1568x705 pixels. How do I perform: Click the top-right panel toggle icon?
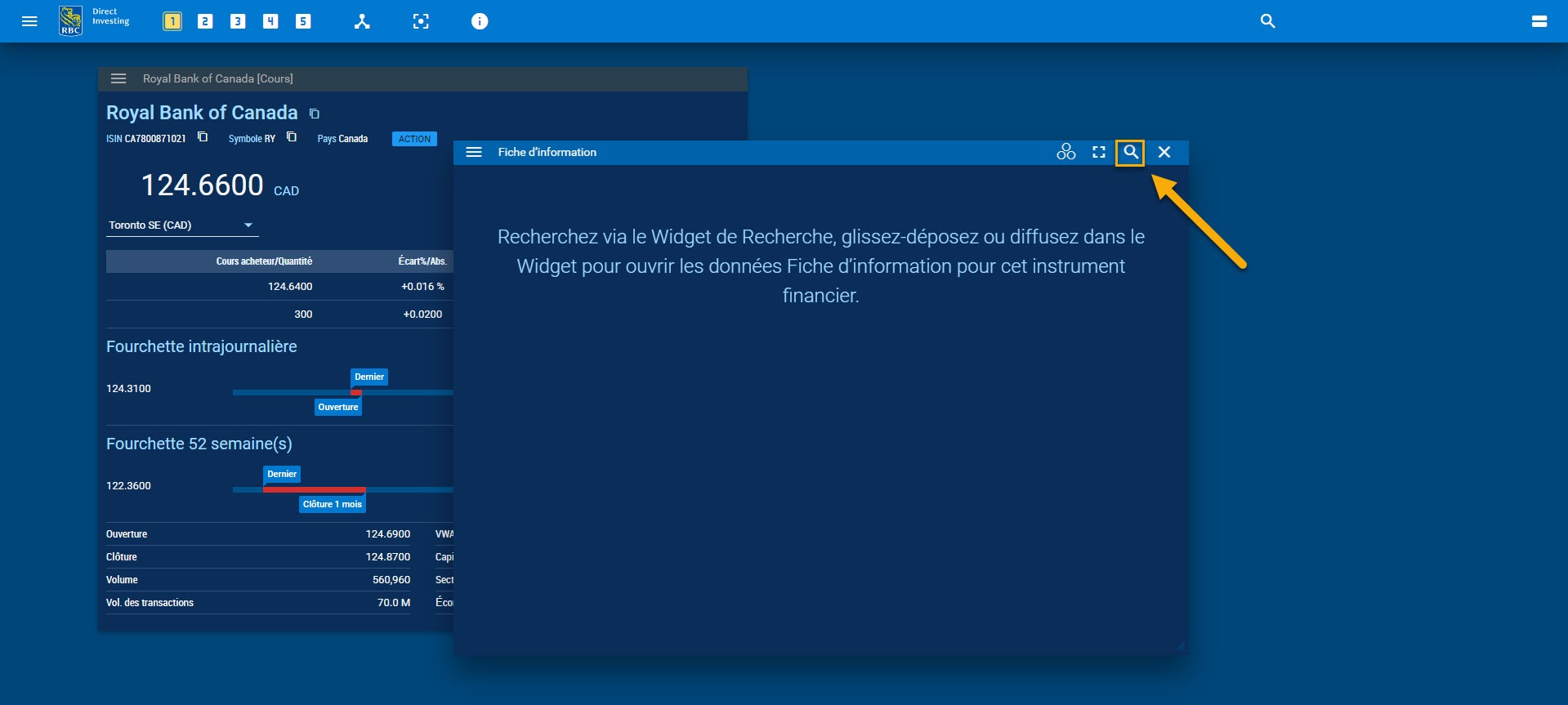1539,21
